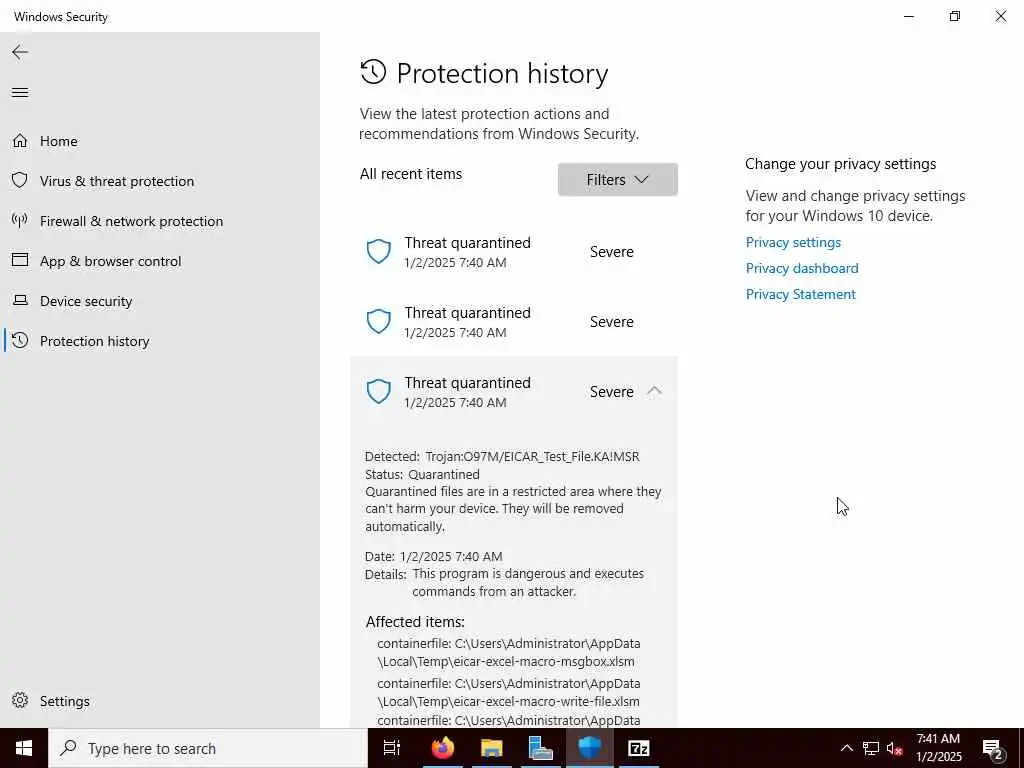Screen dimensions: 1024x768
Task: Click the Privacy Statement link
Action: [x=801, y=295]
